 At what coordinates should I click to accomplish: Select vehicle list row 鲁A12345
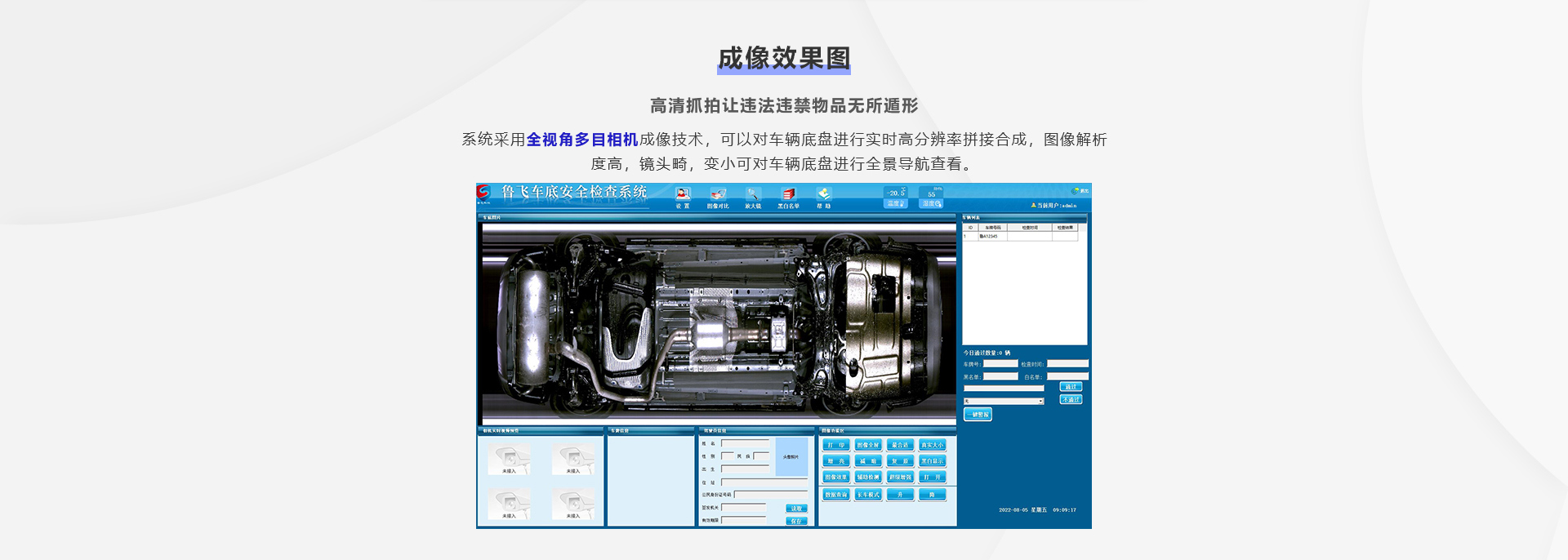[1021, 236]
